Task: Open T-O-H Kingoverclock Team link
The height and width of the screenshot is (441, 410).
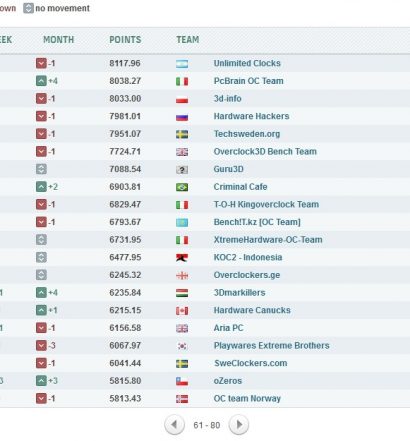Action: pyautogui.click(x=266, y=205)
